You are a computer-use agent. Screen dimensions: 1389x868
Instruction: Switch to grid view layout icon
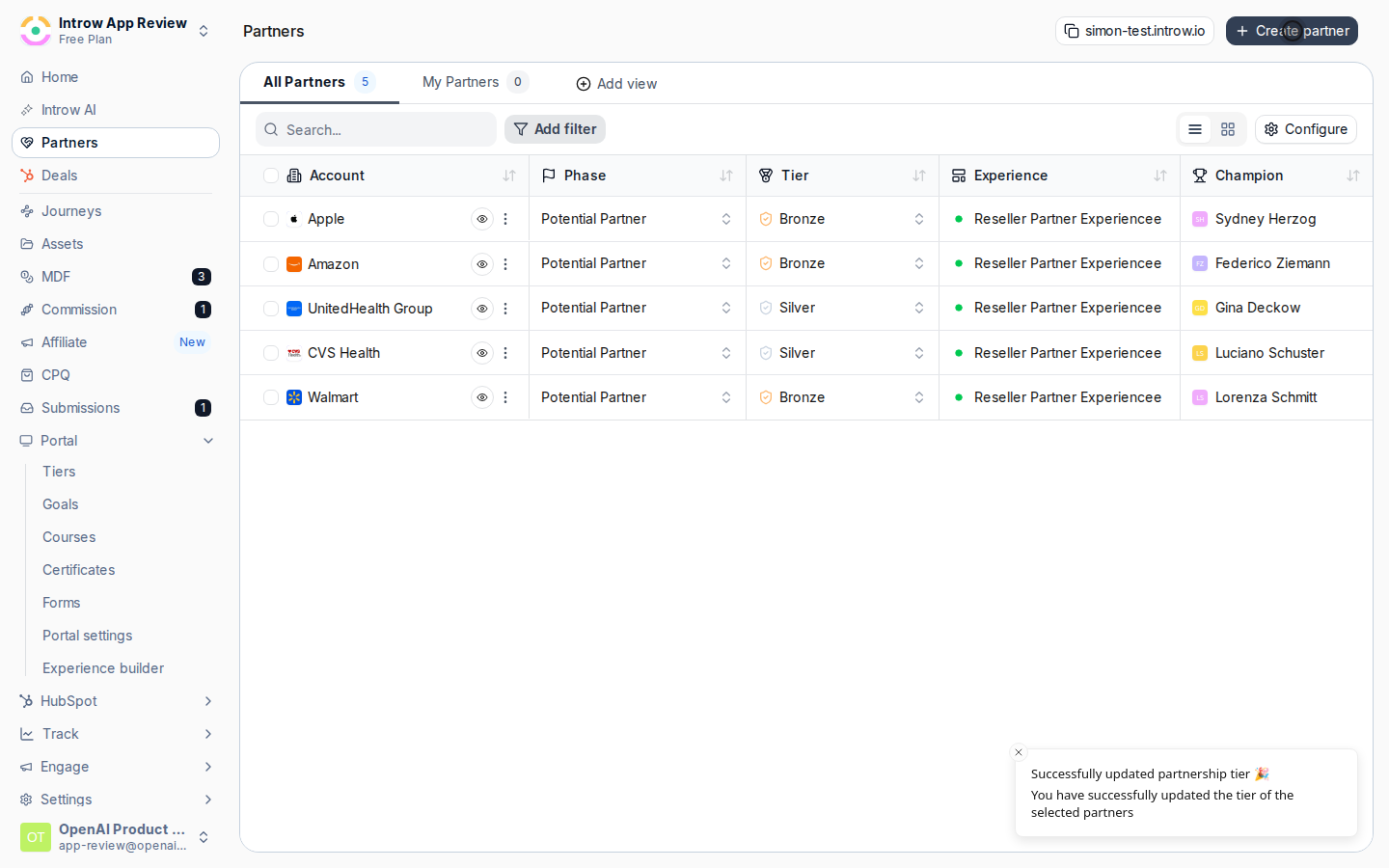pyautogui.click(x=1228, y=129)
